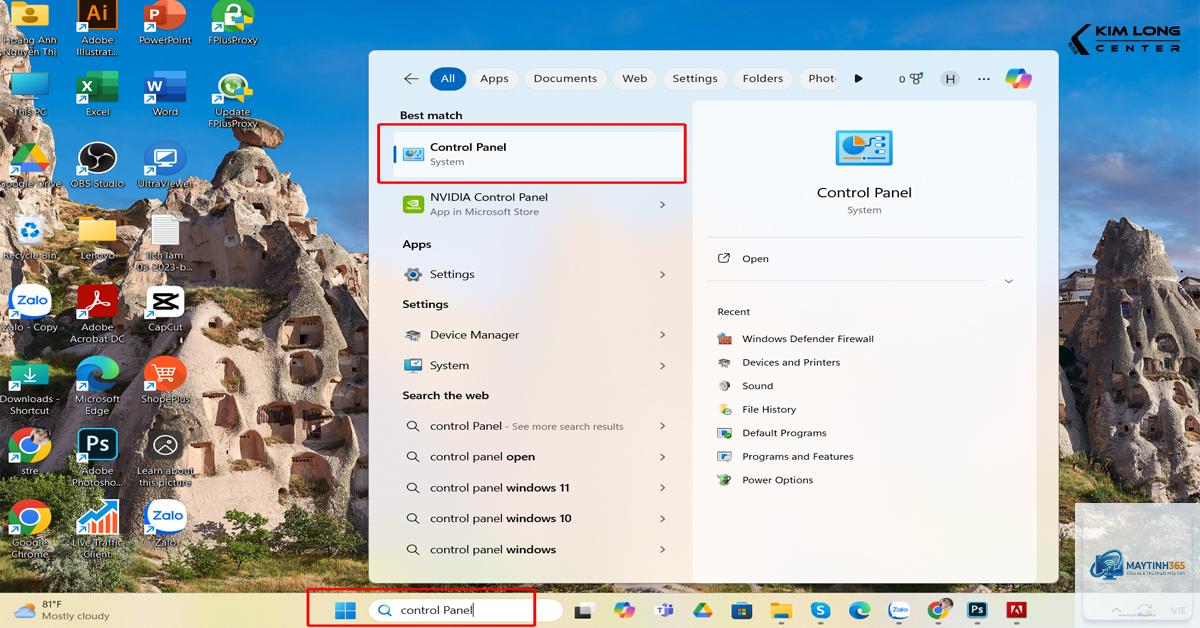Open NVIDIA Control Panel result
This screenshot has height=628, width=1200.
pos(536,204)
